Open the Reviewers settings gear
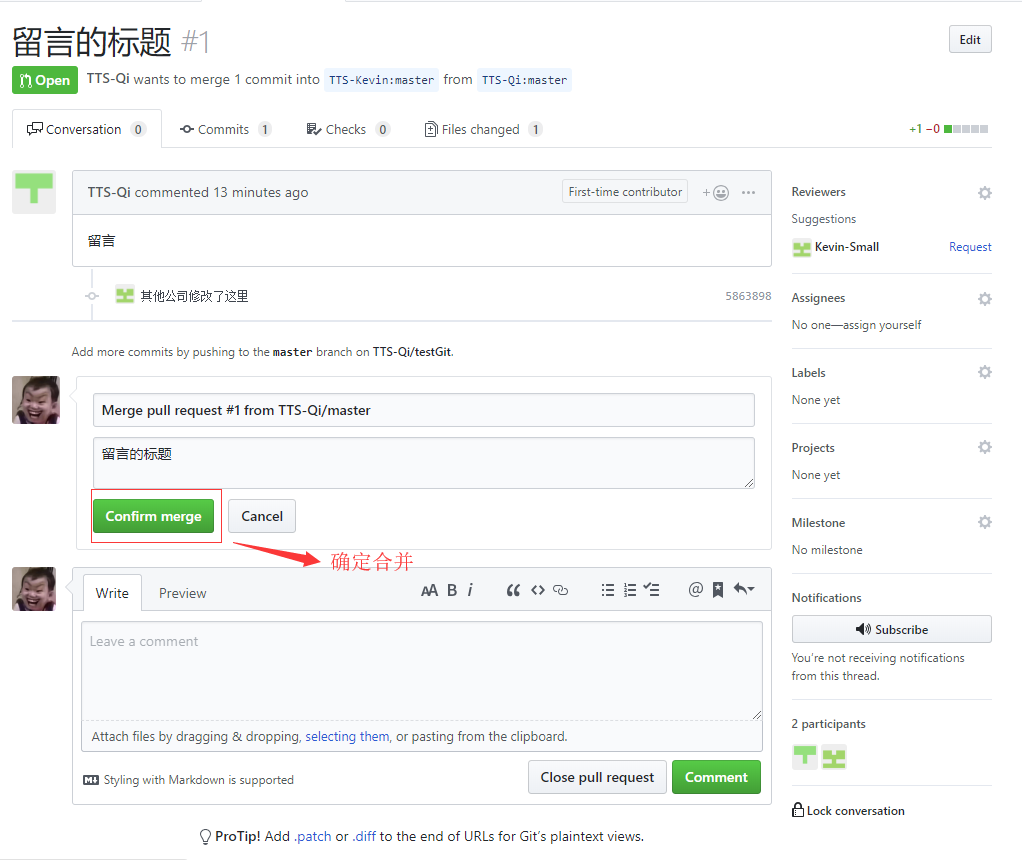 pyautogui.click(x=985, y=193)
